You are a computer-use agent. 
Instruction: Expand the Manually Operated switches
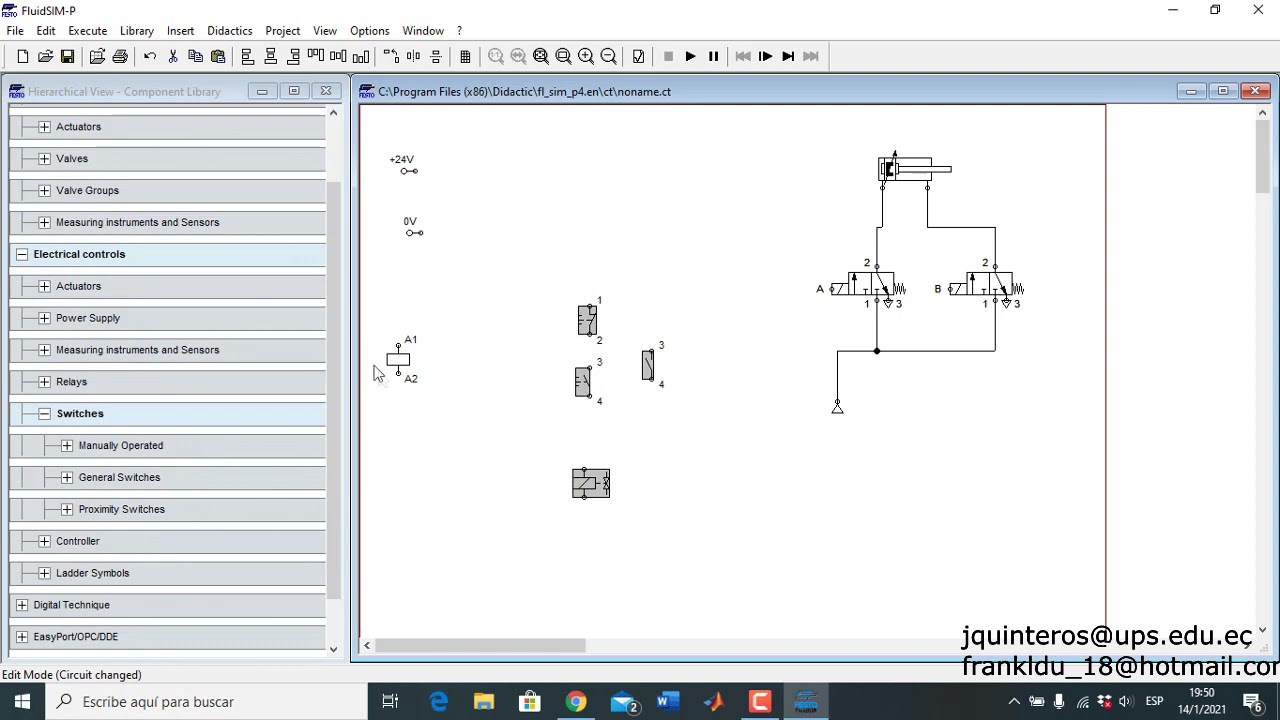click(66, 446)
